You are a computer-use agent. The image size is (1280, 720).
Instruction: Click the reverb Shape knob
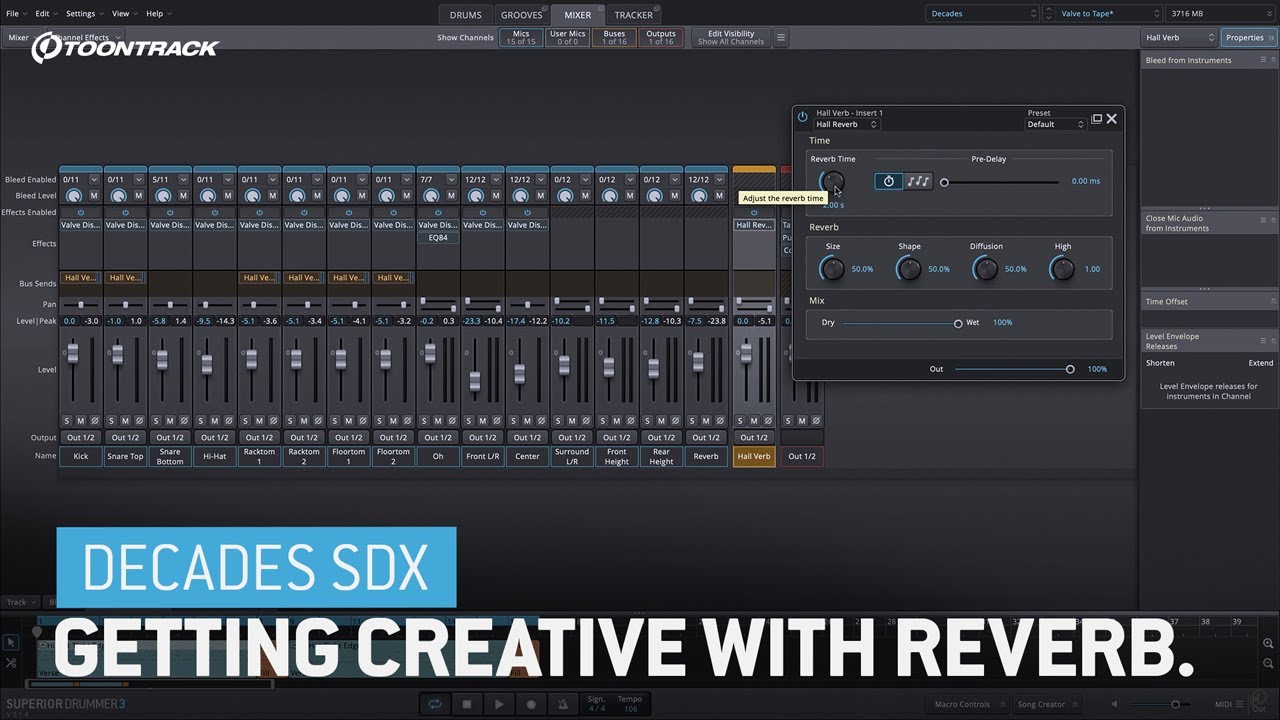[909, 268]
